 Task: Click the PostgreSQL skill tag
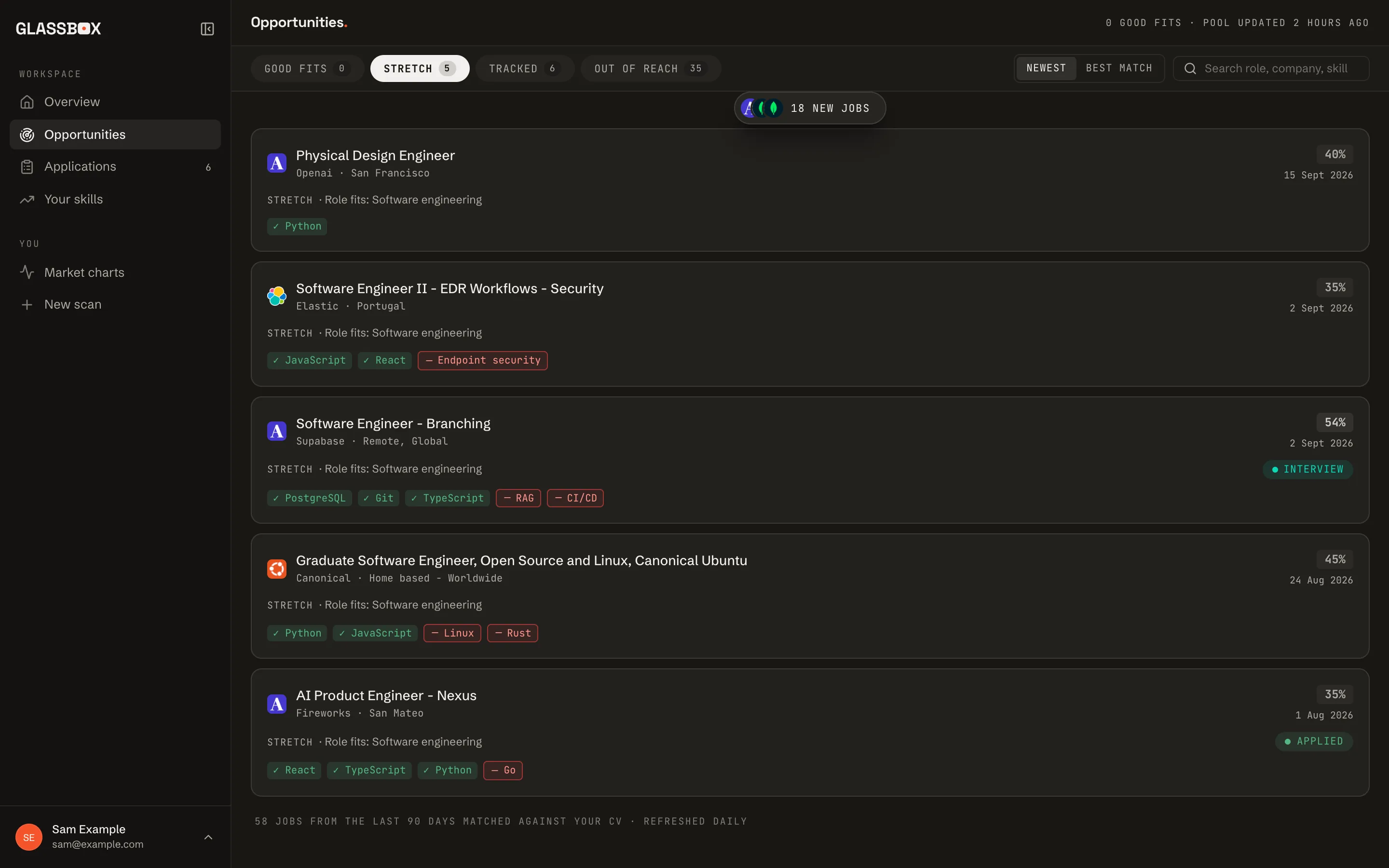point(309,498)
